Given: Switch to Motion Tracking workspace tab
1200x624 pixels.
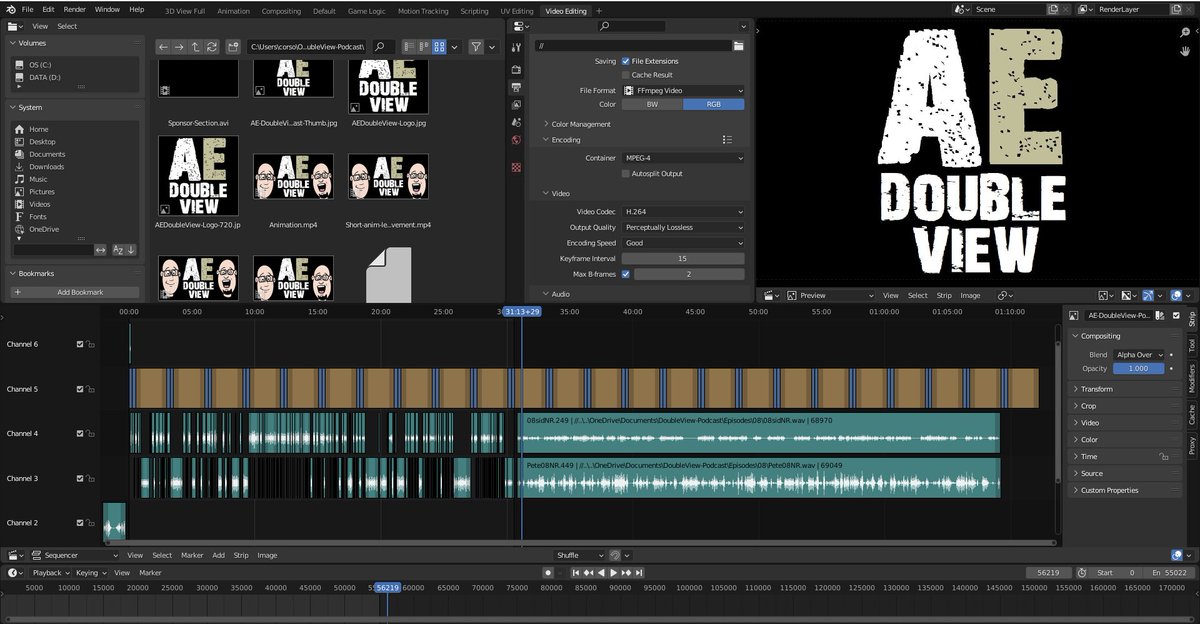Looking at the screenshot, I should [x=423, y=11].
